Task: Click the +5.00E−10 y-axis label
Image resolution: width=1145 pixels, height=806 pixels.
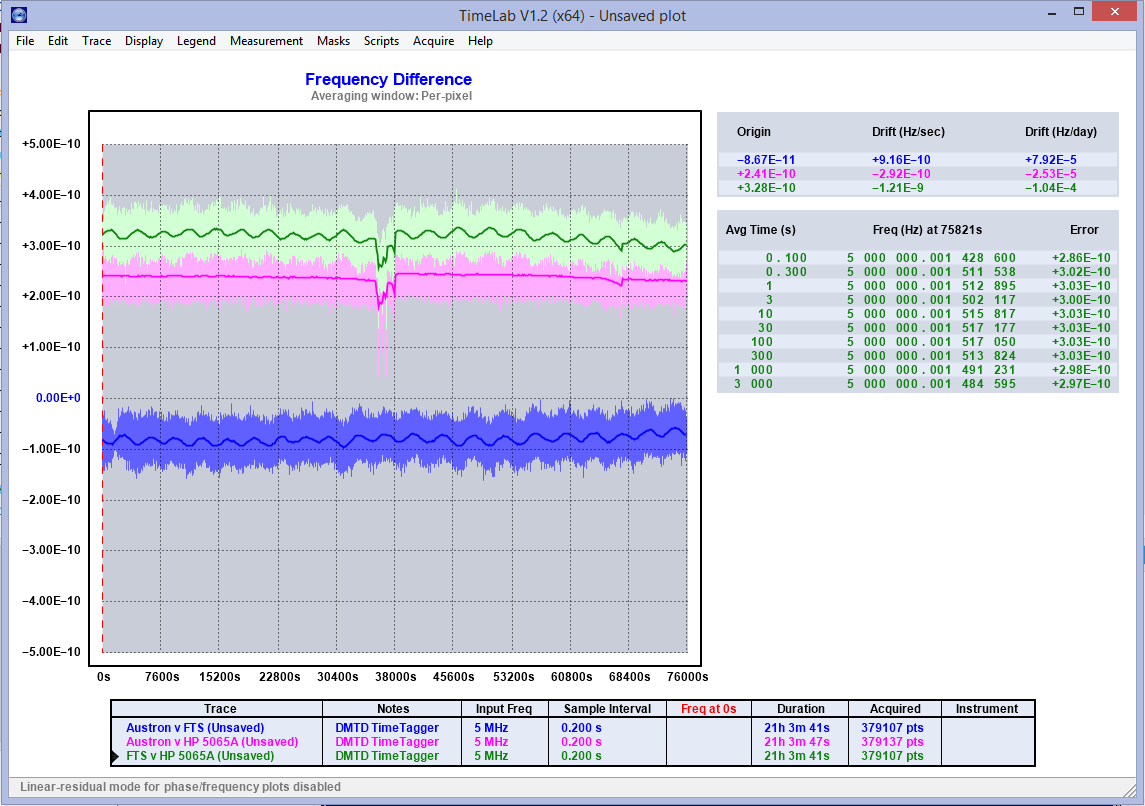Action: (x=52, y=144)
